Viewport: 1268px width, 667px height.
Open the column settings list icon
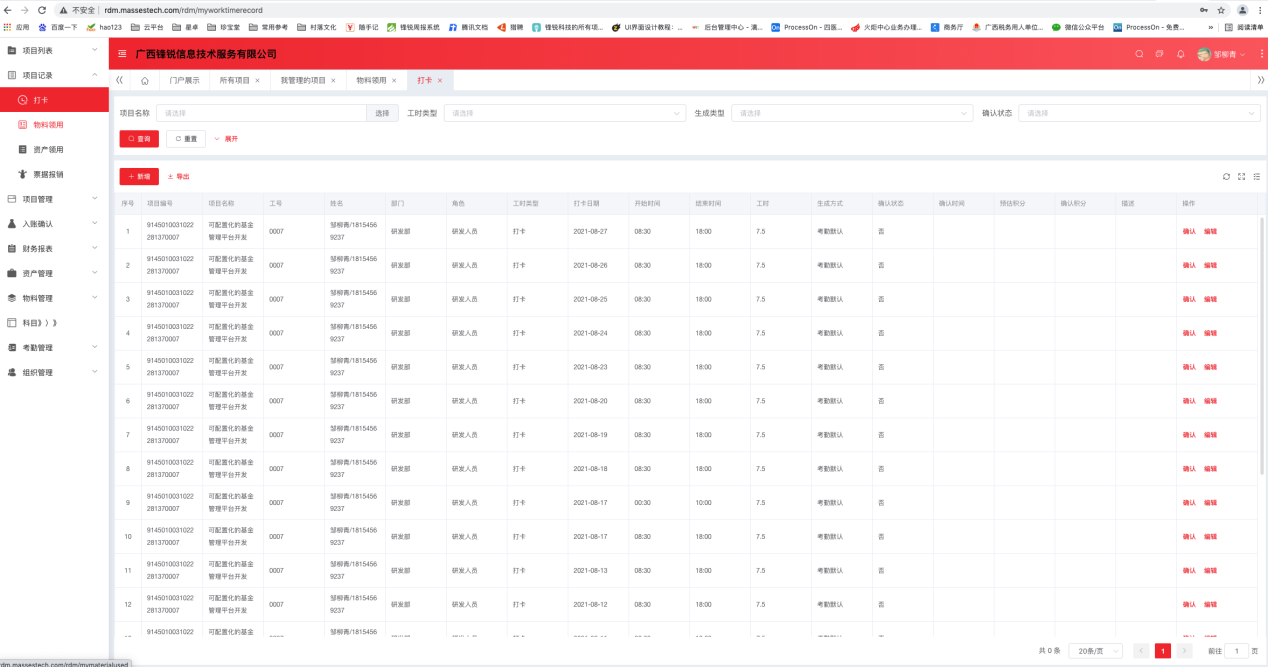tap(1256, 176)
